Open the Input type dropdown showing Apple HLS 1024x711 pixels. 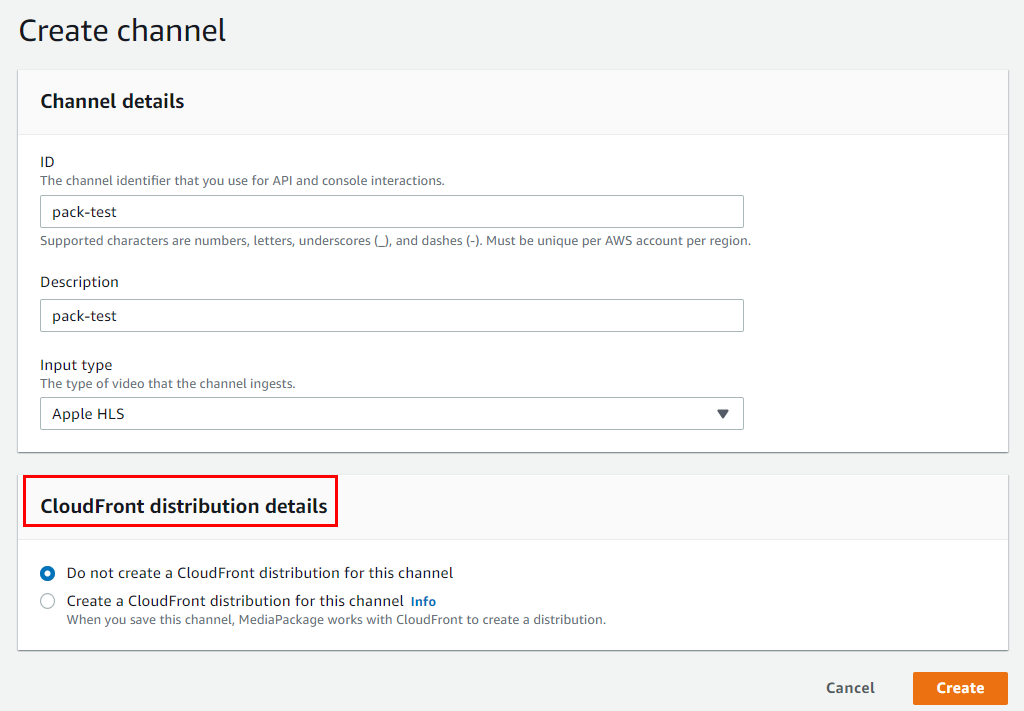392,413
